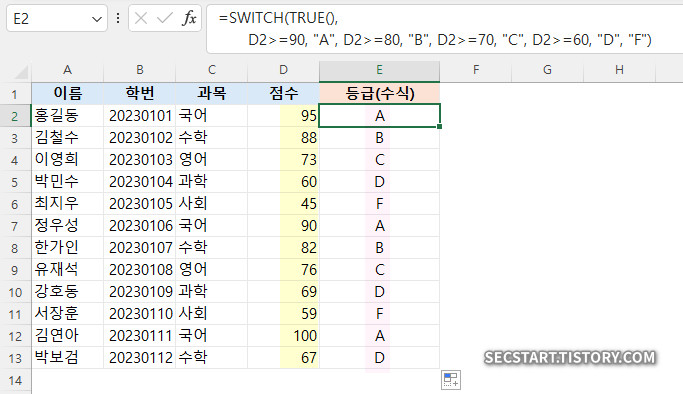Viewport: 683px width, 394px height.
Task: Click the subject cell 과학 in 박민수 row
Action: 212,182
